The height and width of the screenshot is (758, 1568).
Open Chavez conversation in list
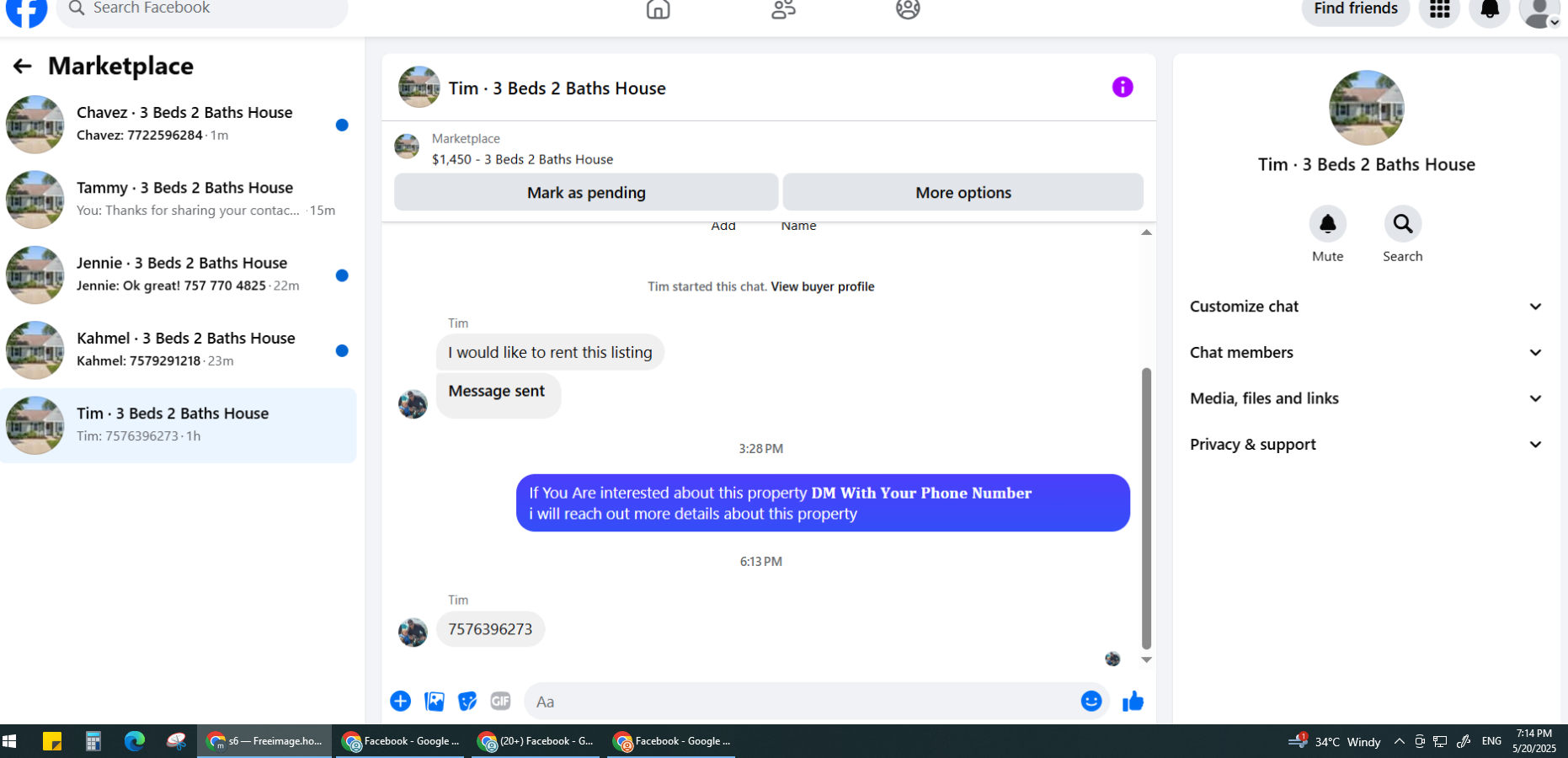[x=179, y=125]
